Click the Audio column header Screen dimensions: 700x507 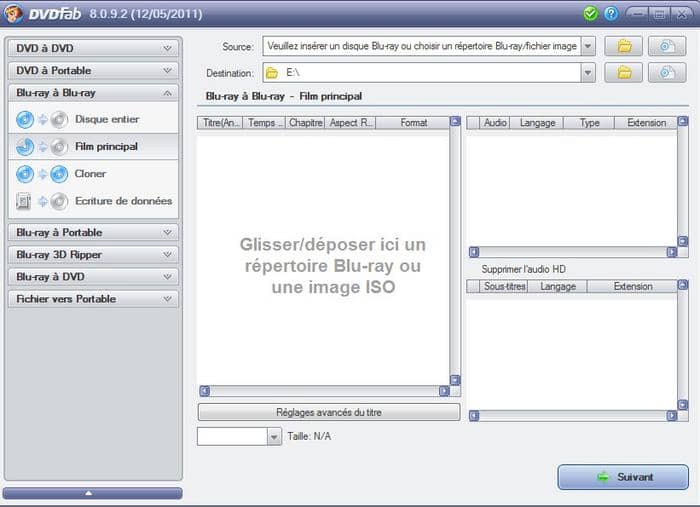pos(494,123)
